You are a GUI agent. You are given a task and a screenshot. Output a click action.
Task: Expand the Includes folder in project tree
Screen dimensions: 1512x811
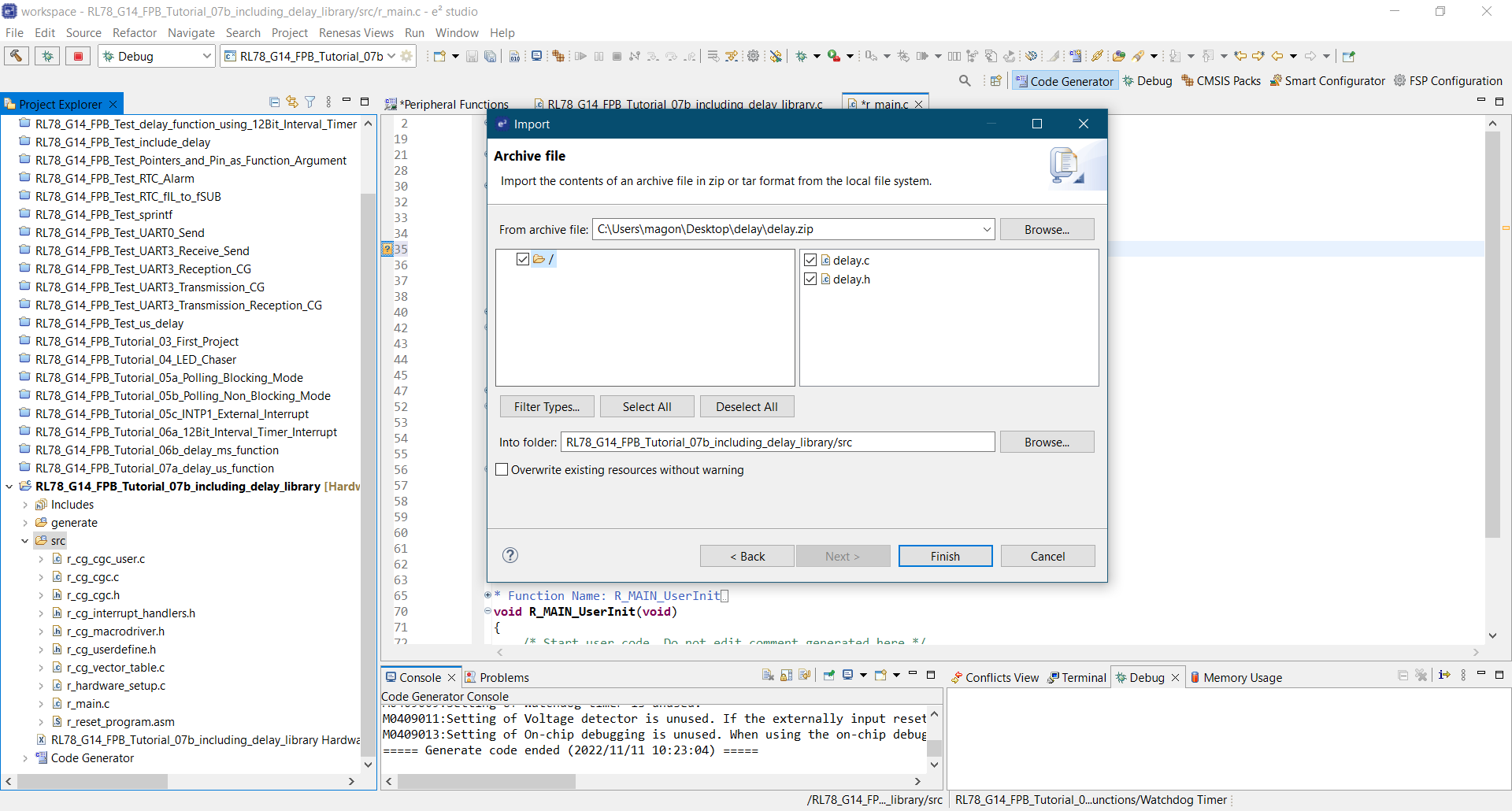(x=25, y=505)
